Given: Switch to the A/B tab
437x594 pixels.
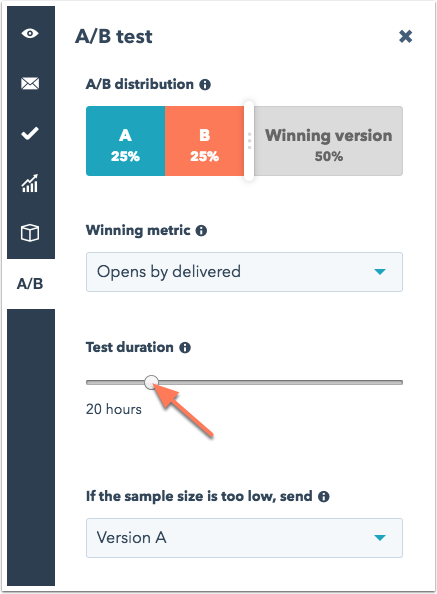Looking at the screenshot, I should tap(30, 283).
